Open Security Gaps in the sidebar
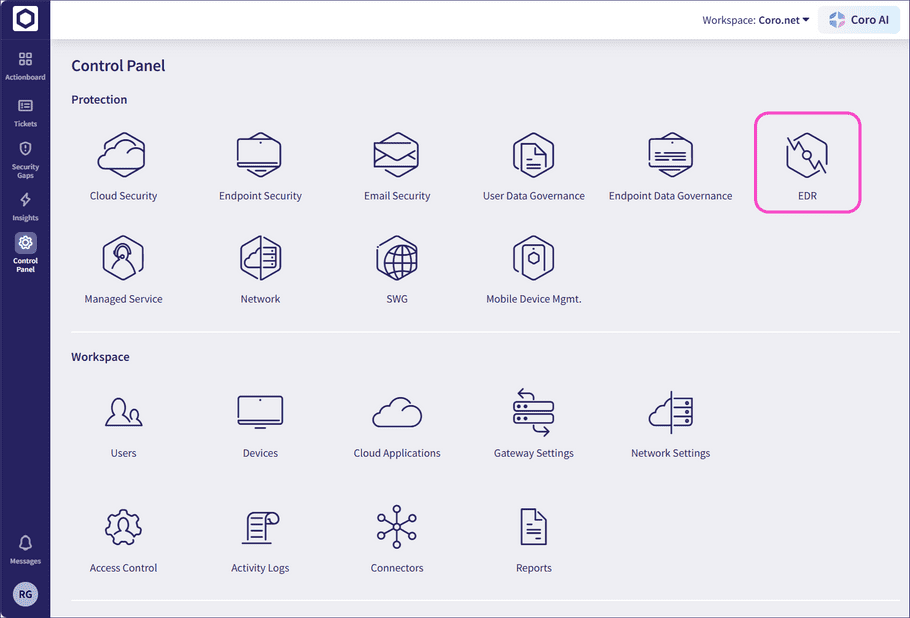This screenshot has width=910, height=618. [25, 158]
